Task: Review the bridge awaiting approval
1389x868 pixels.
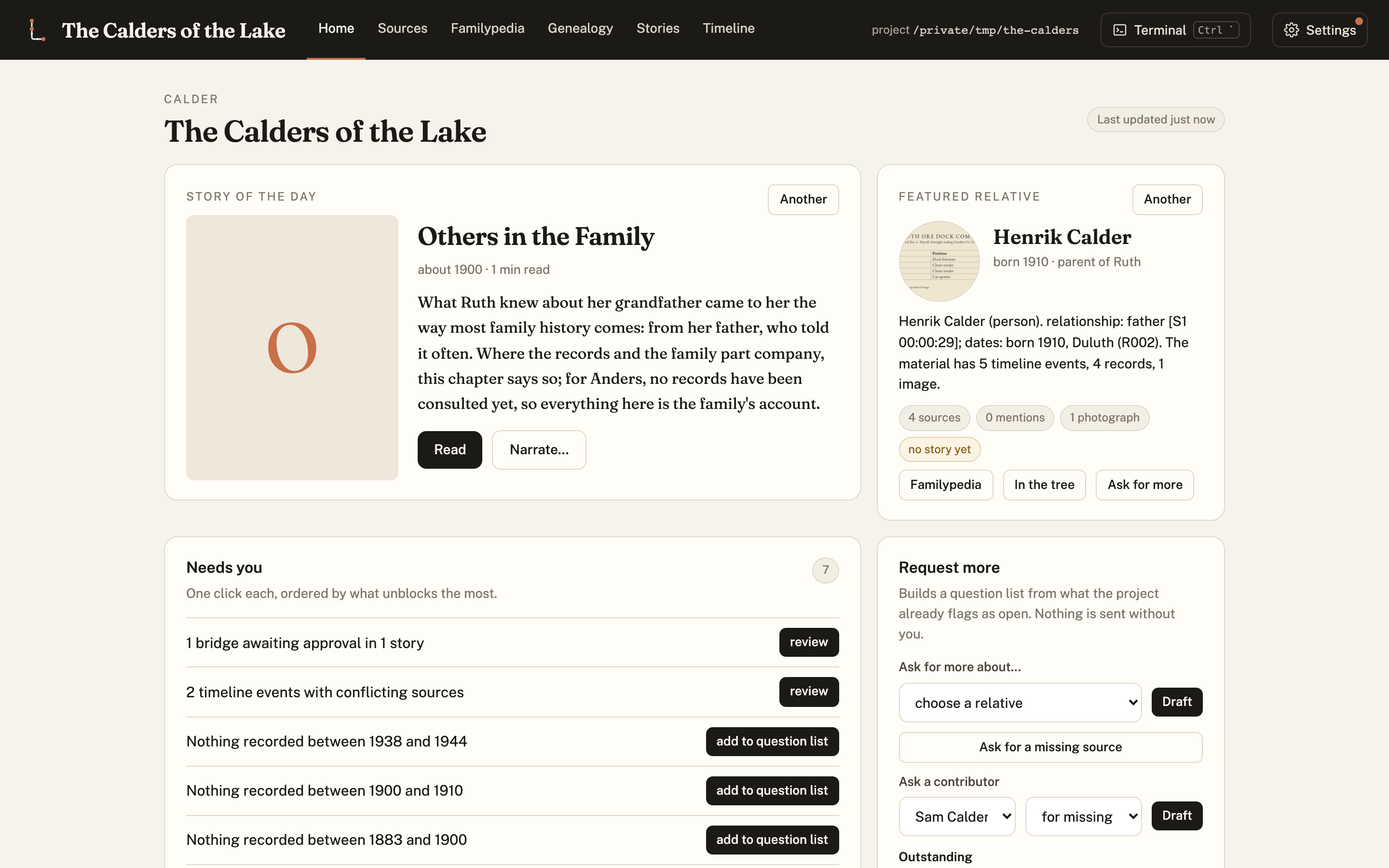Action: [809, 642]
